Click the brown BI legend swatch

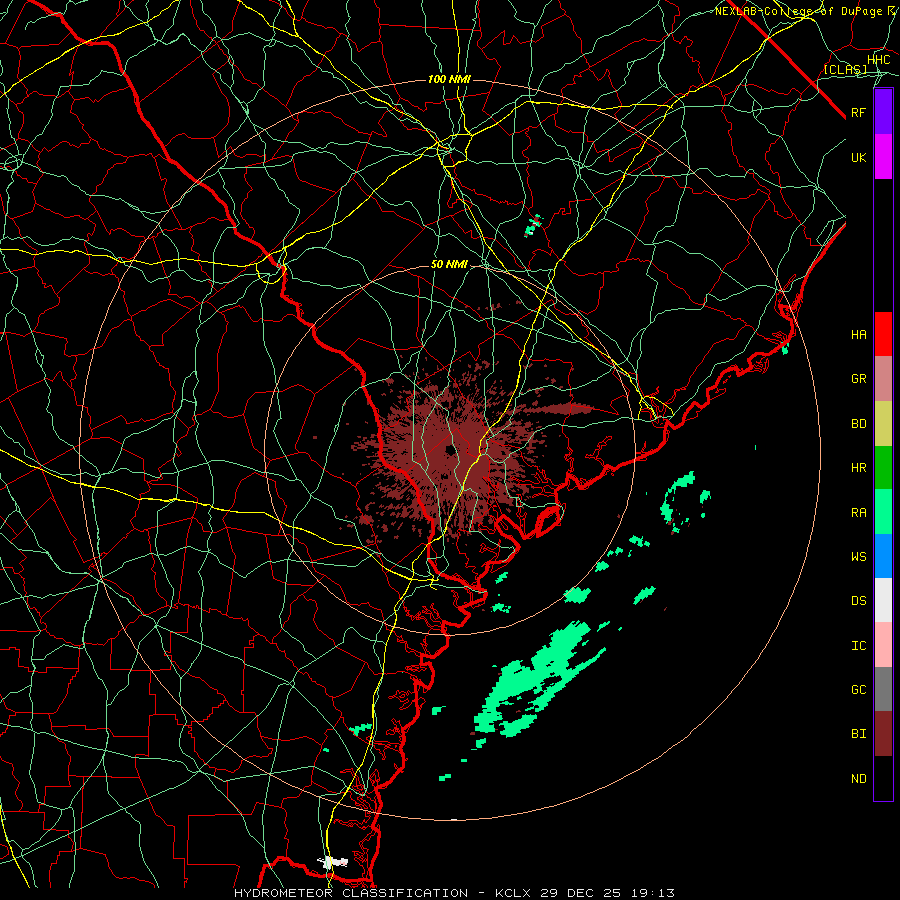883,734
